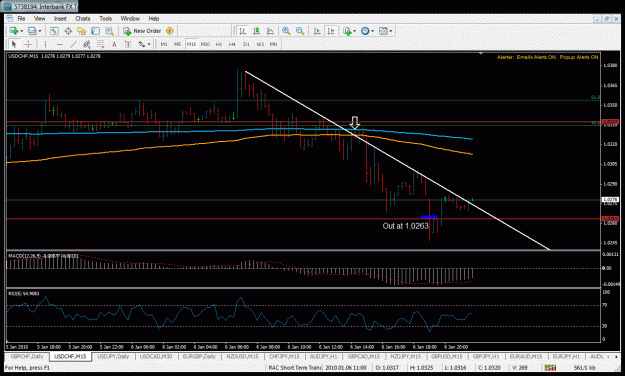Screen dimensions: 625x376
Task: Switch timeframe to M30
Action: click(x=205, y=44)
